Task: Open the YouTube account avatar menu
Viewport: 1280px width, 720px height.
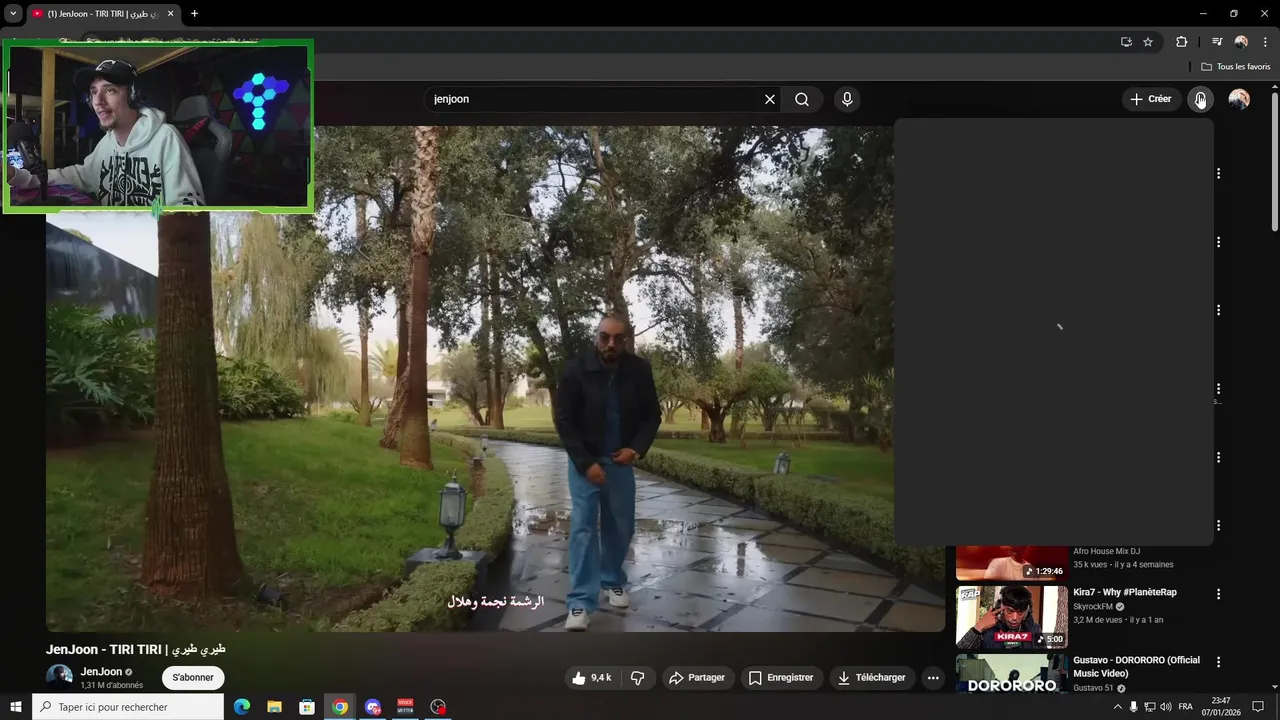Action: pos(1239,99)
